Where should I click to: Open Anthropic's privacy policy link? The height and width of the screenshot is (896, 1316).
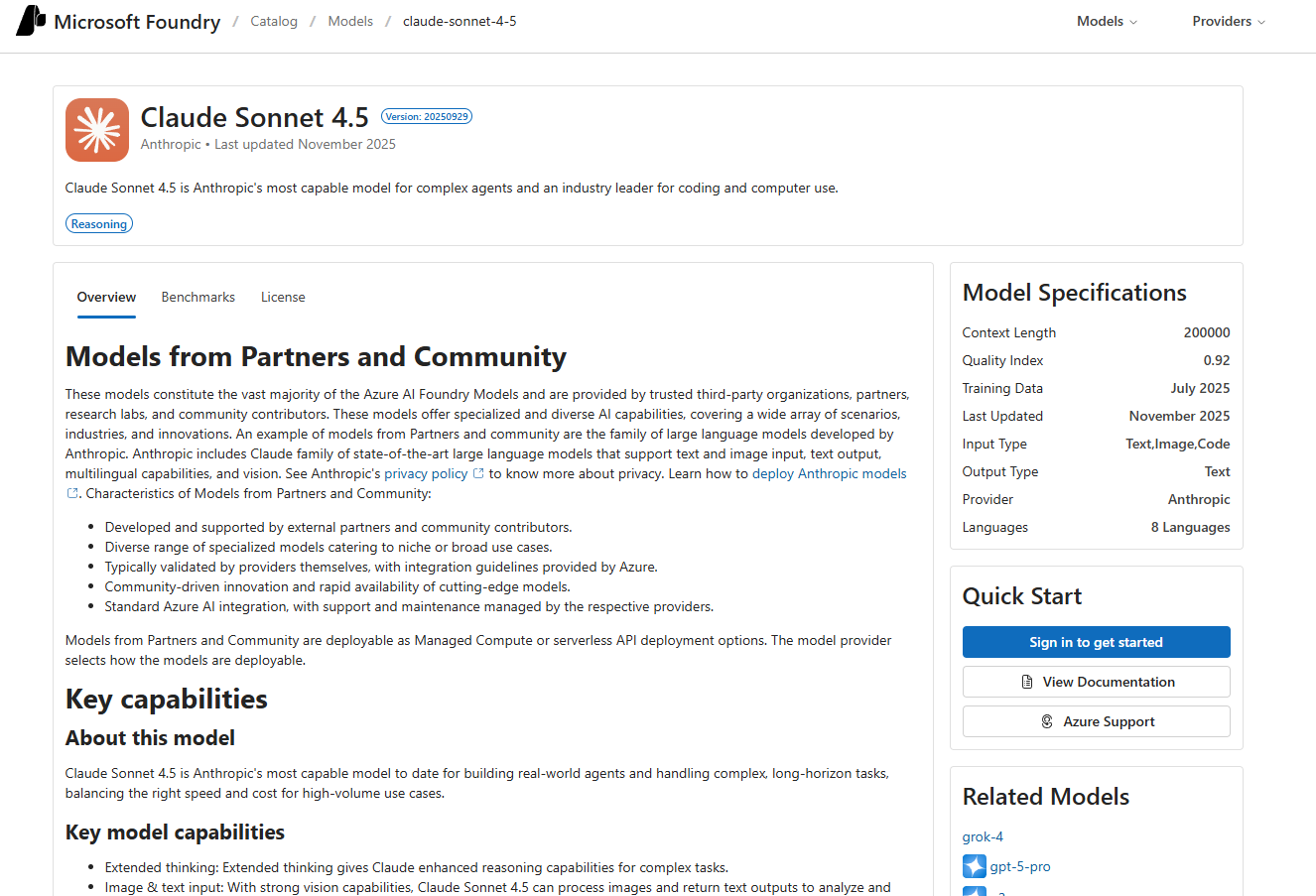[x=426, y=473]
